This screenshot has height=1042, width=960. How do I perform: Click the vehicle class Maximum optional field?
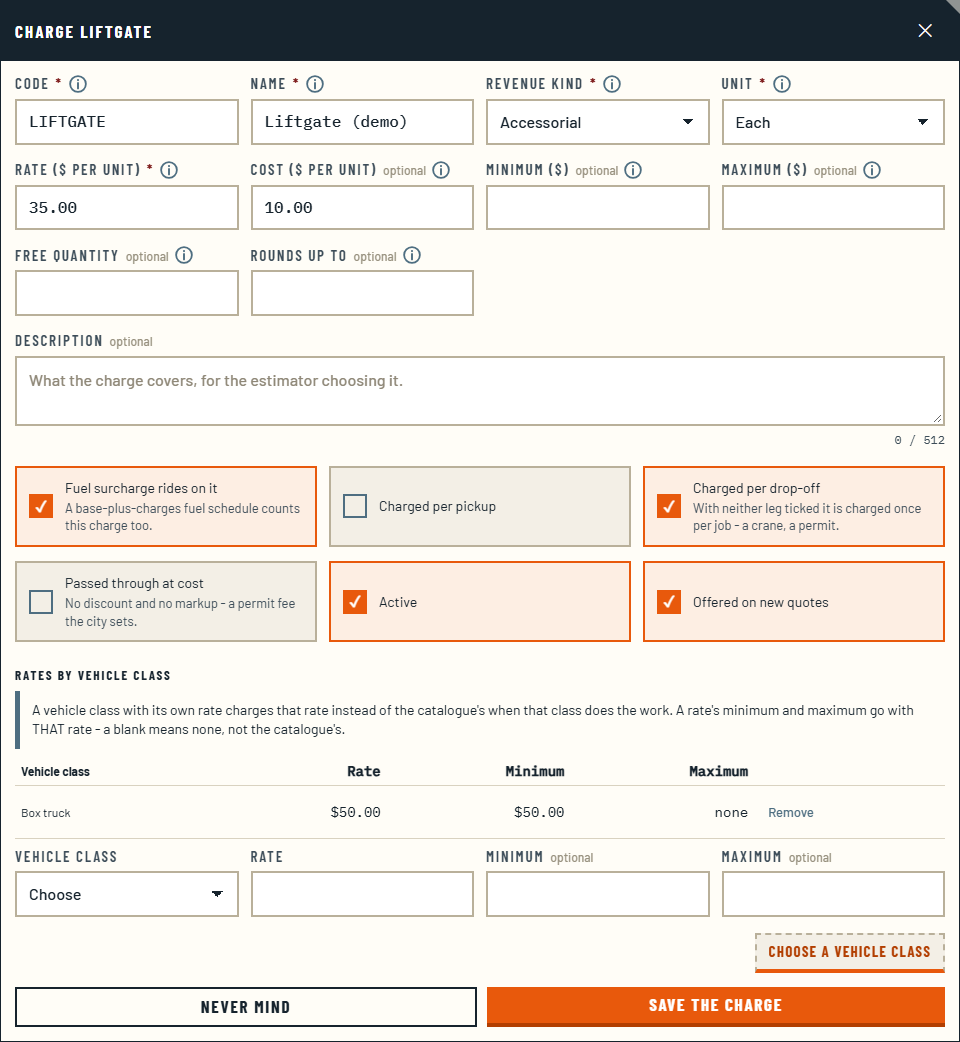click(833, 894)
